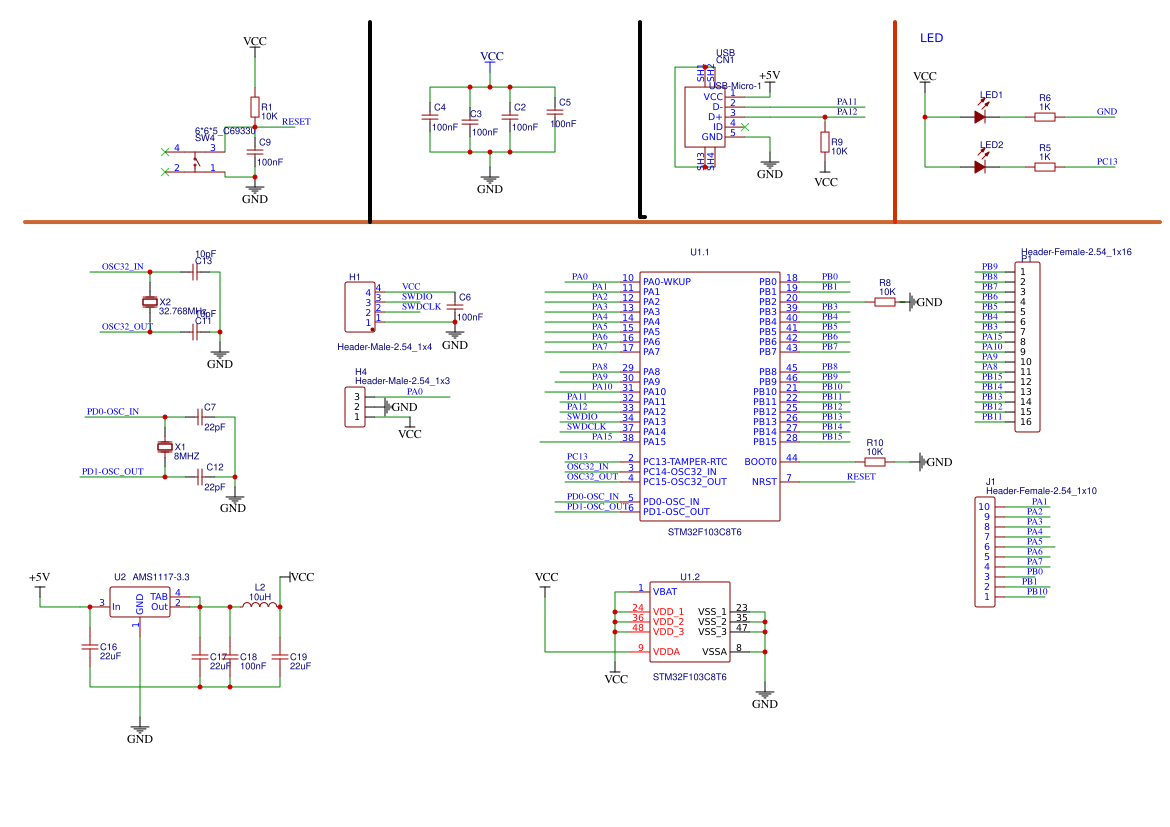Select decoupling capacitor C4
Image resolution: width=1170 pixels, height=827 pixels.
tap(430, 117)
